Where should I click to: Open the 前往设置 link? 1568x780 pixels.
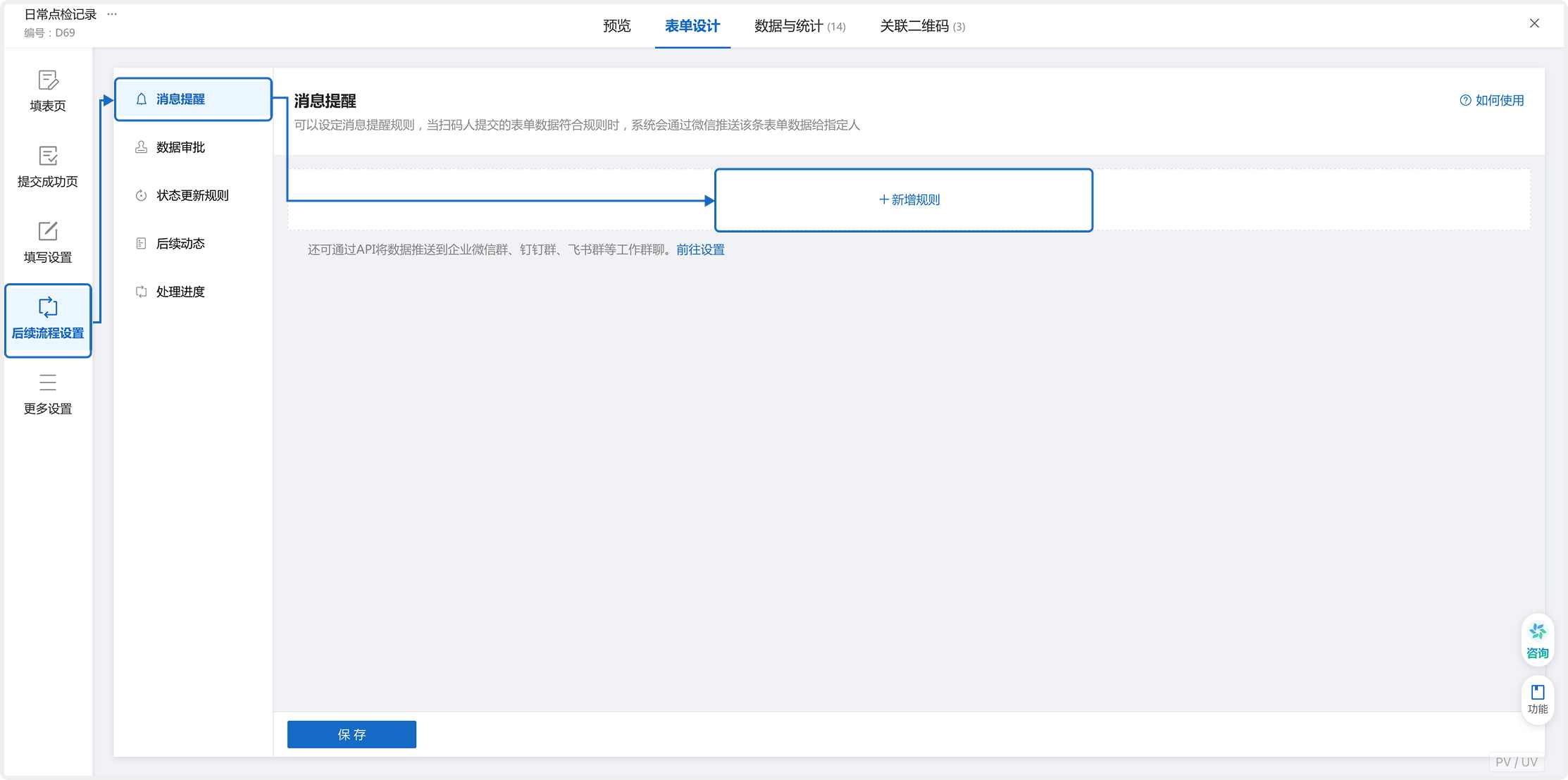pos(699,249)
